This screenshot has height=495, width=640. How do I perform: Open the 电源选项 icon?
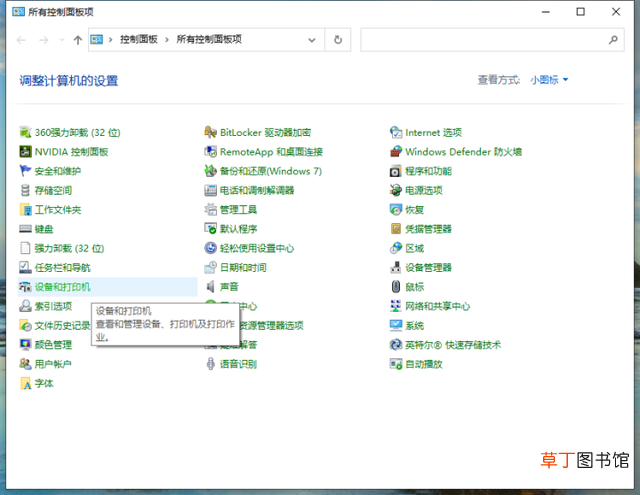(x=396, y=190)
